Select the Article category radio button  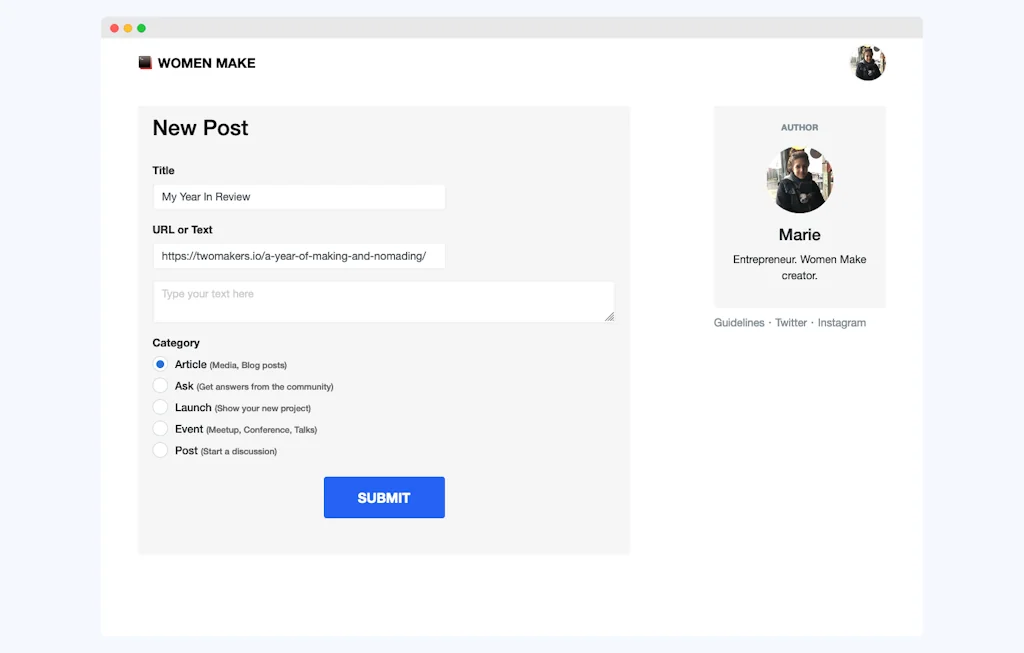(x=160, y=364)
